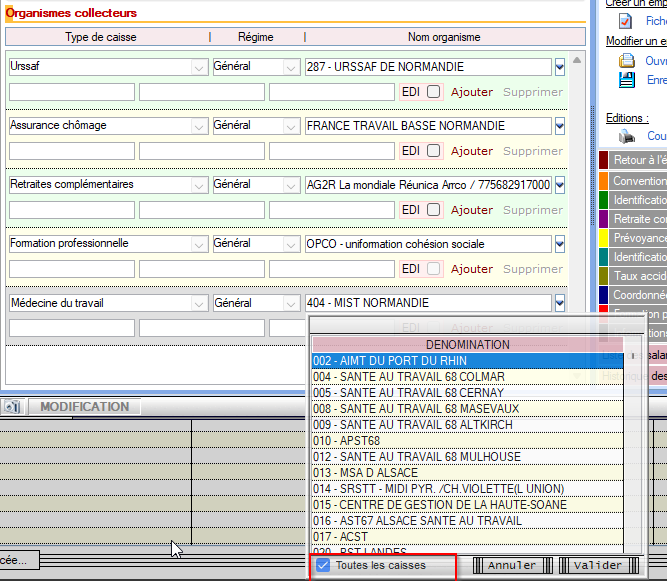This screenshot has height=581, width=667.
Task: Click the open folder icon under Modifier
Action: pyautogui.click(x=627, y=61)
